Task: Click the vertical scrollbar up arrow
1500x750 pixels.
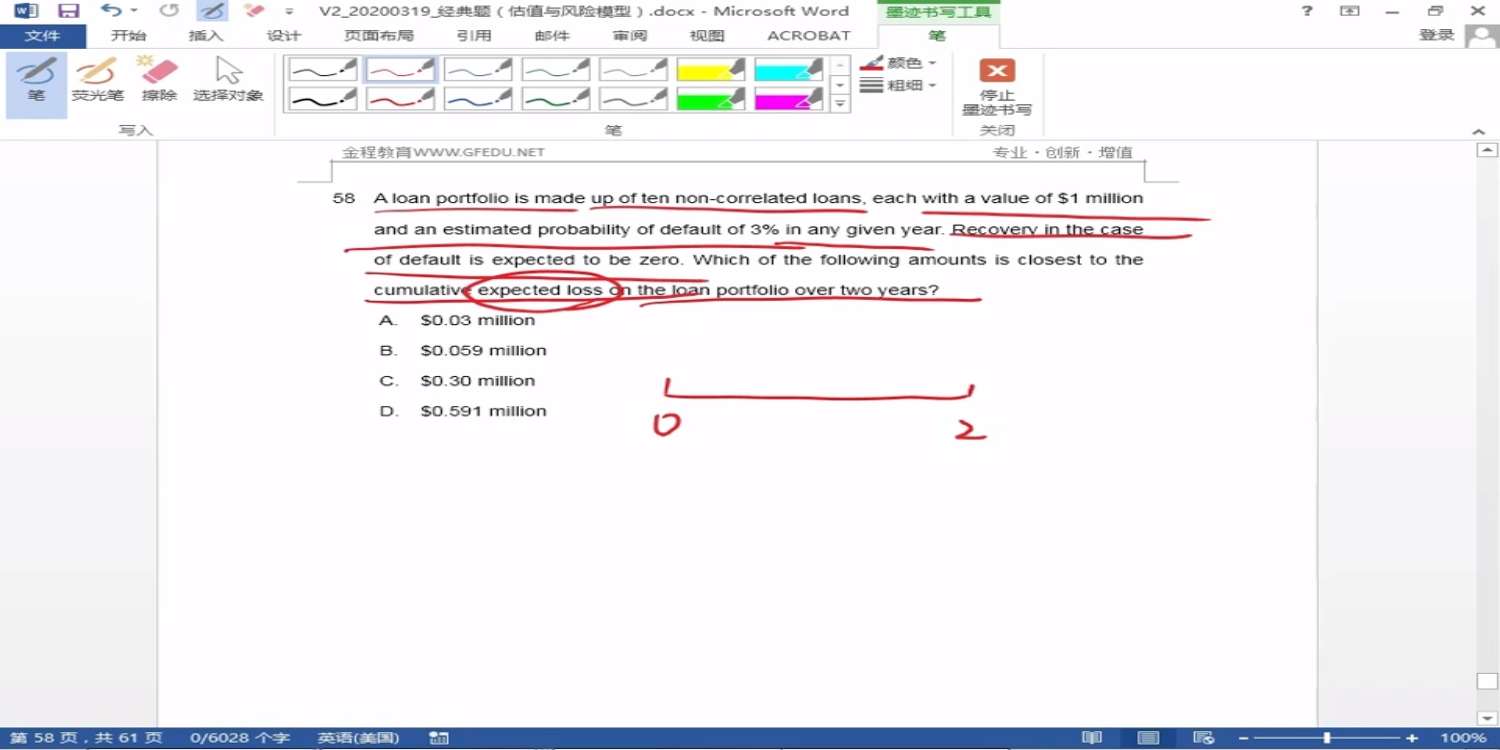Action: (1487, 150)
